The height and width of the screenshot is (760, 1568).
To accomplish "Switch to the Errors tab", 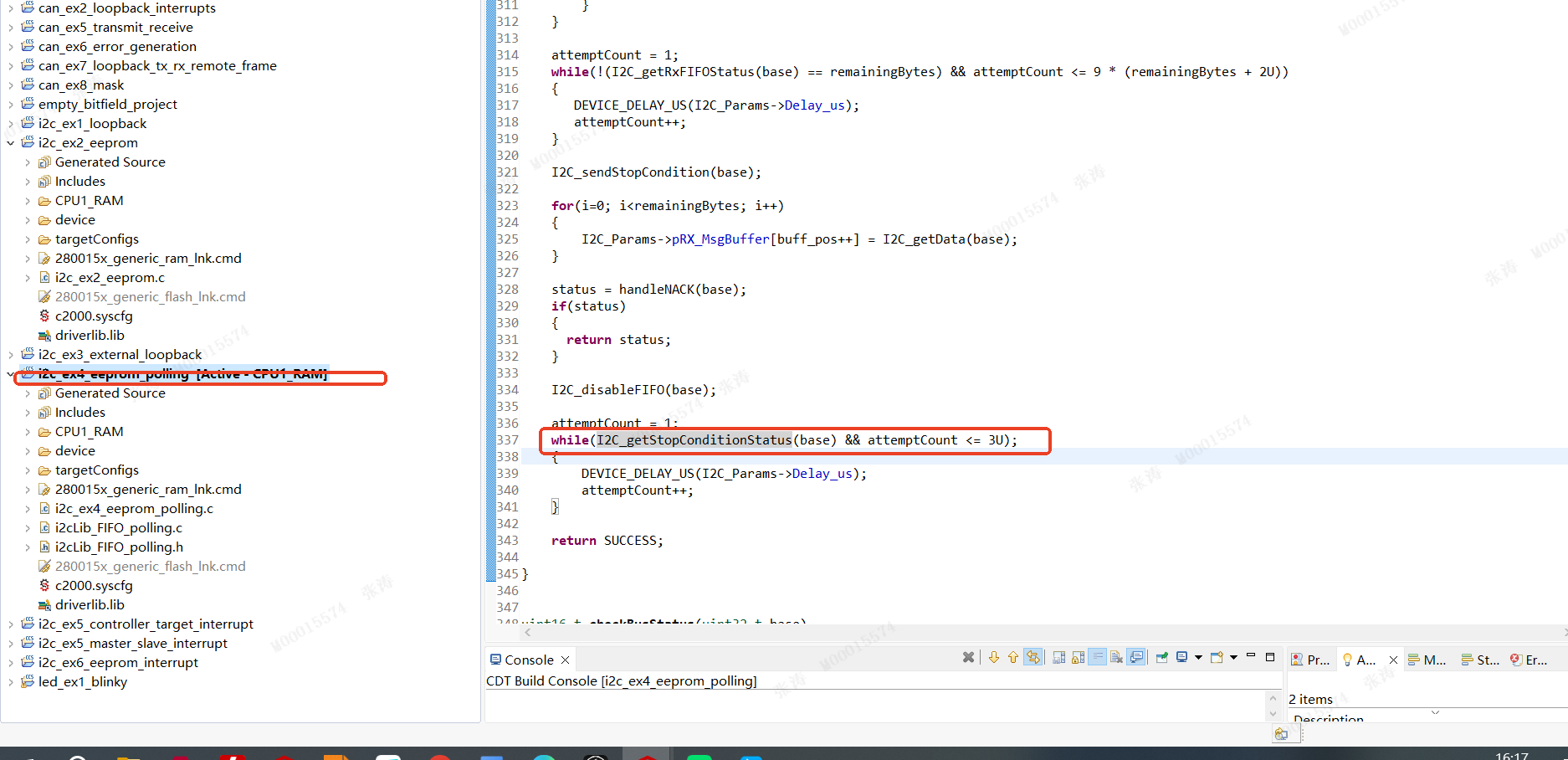I will point(1529,660).
